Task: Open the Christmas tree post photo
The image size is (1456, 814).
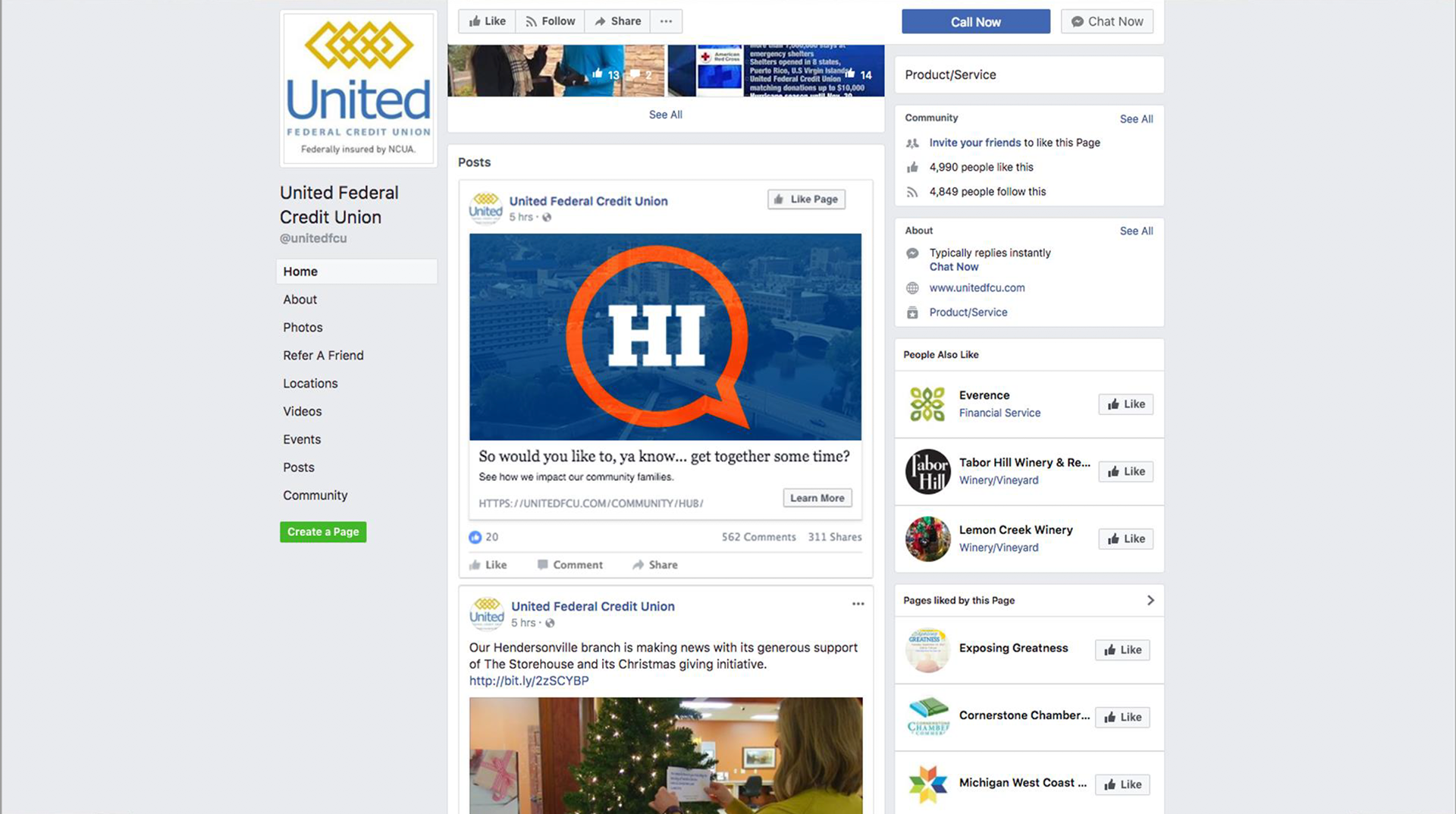Action: click(x=665, y=756)
